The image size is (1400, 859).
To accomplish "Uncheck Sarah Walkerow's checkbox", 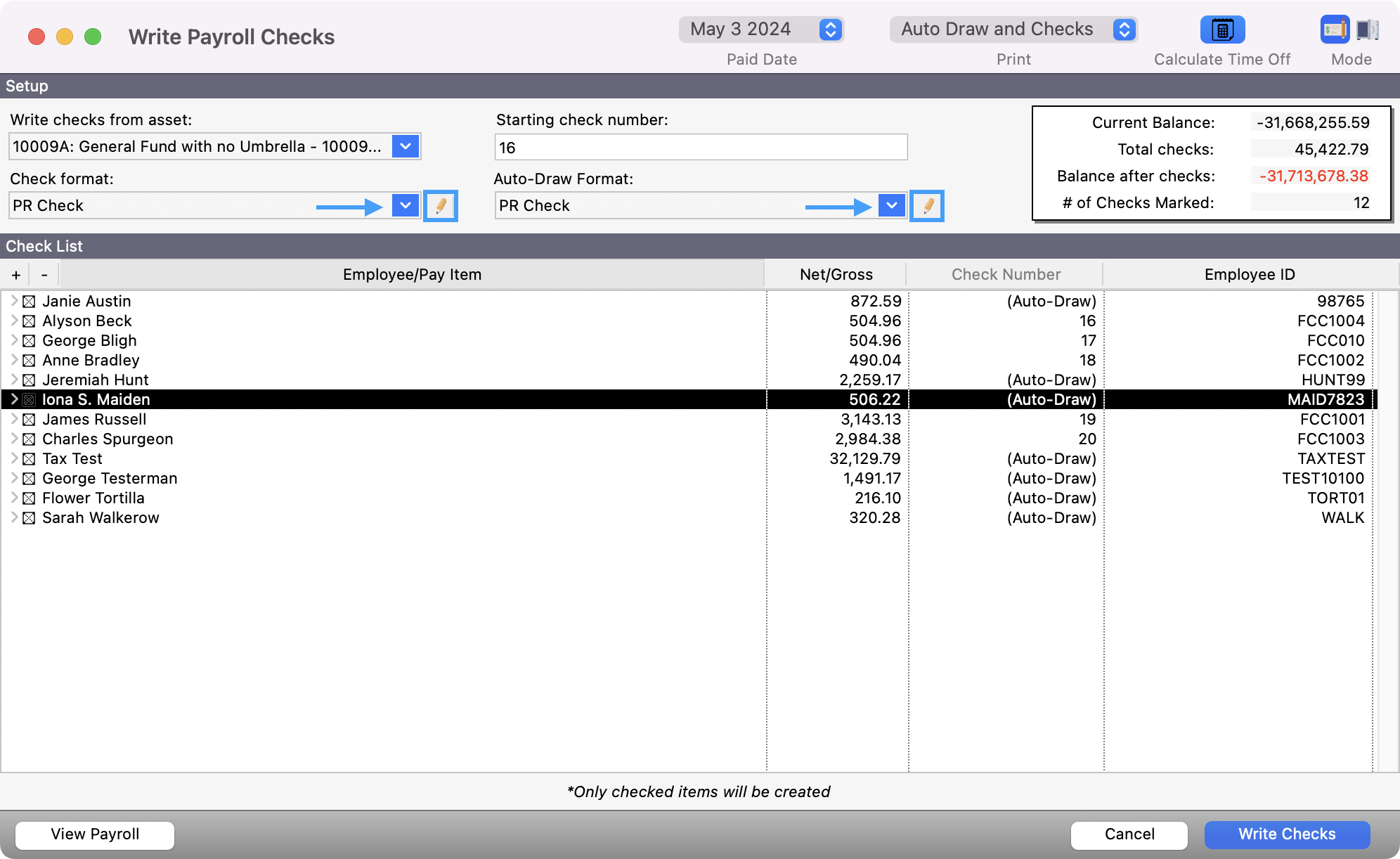I will click(x=29, y=518).
